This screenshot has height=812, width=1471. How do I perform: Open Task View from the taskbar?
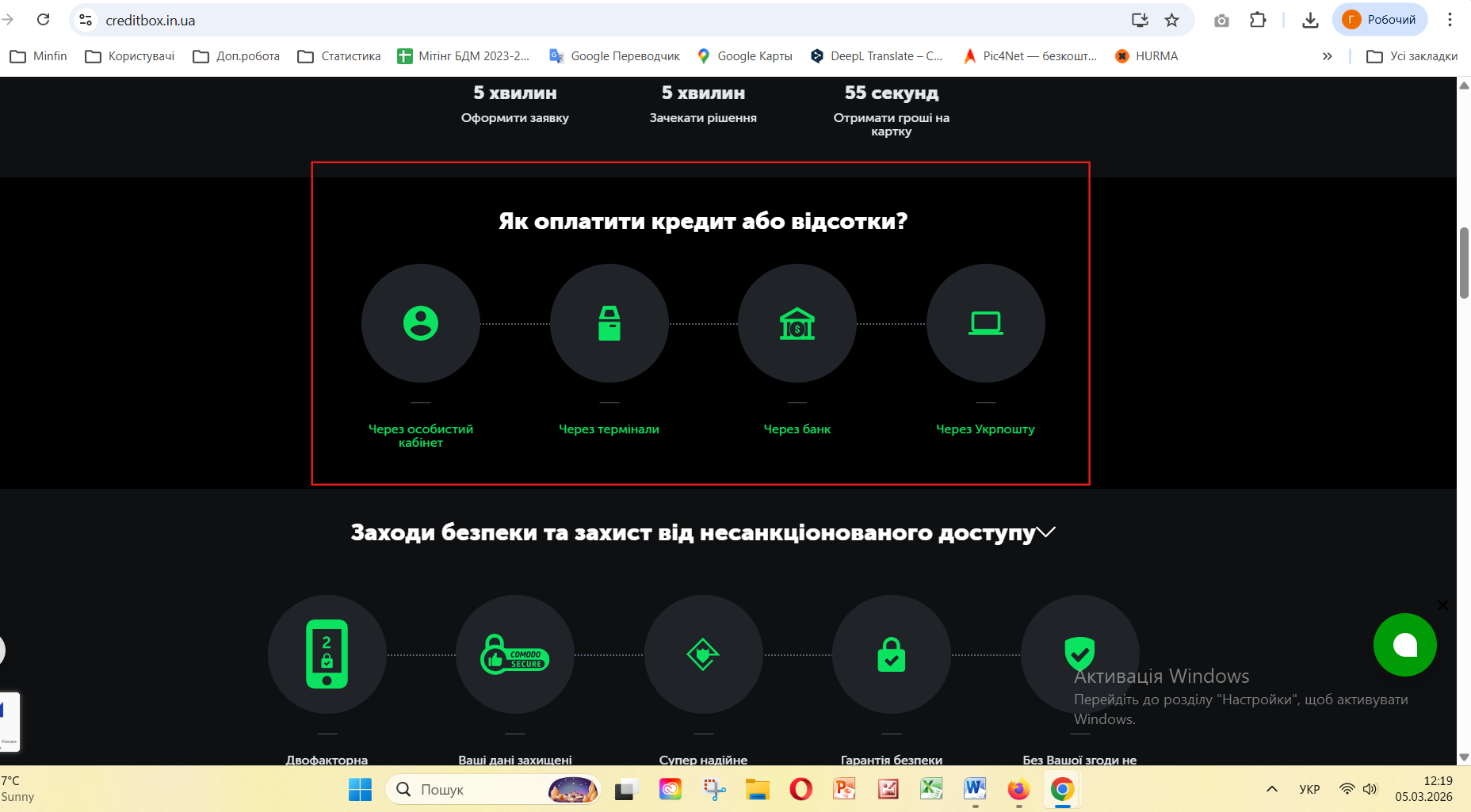tap(627, 789)
